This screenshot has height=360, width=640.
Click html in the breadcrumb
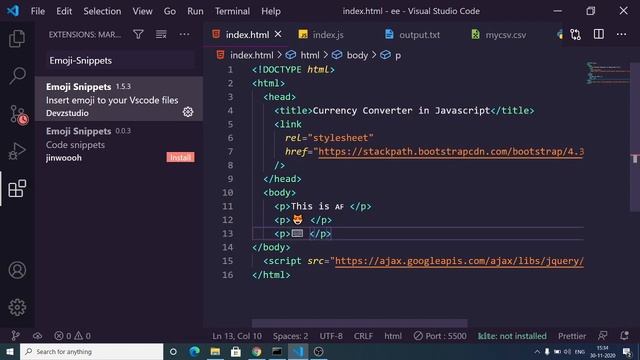click(310, 55)
